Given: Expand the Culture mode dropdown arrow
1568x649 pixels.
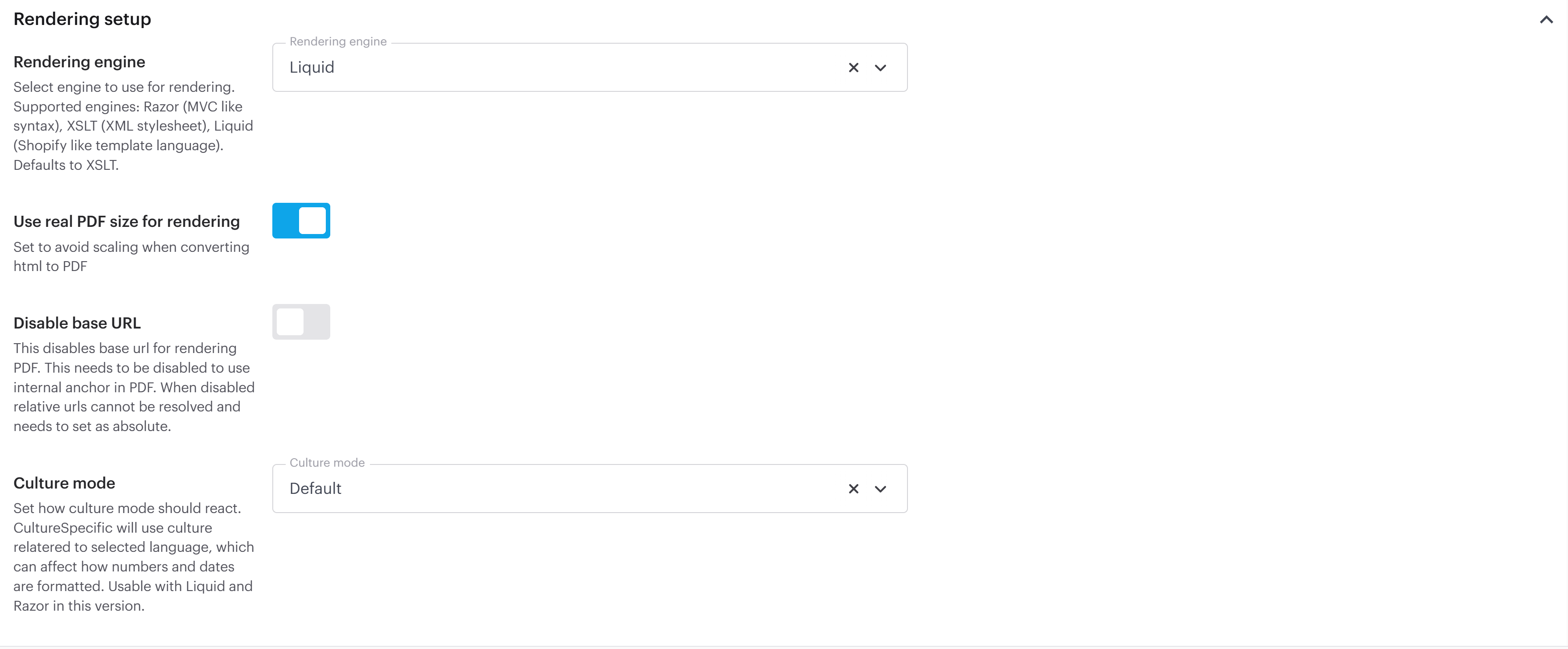Looking at the screenshot, I should [x=880, y=489].
